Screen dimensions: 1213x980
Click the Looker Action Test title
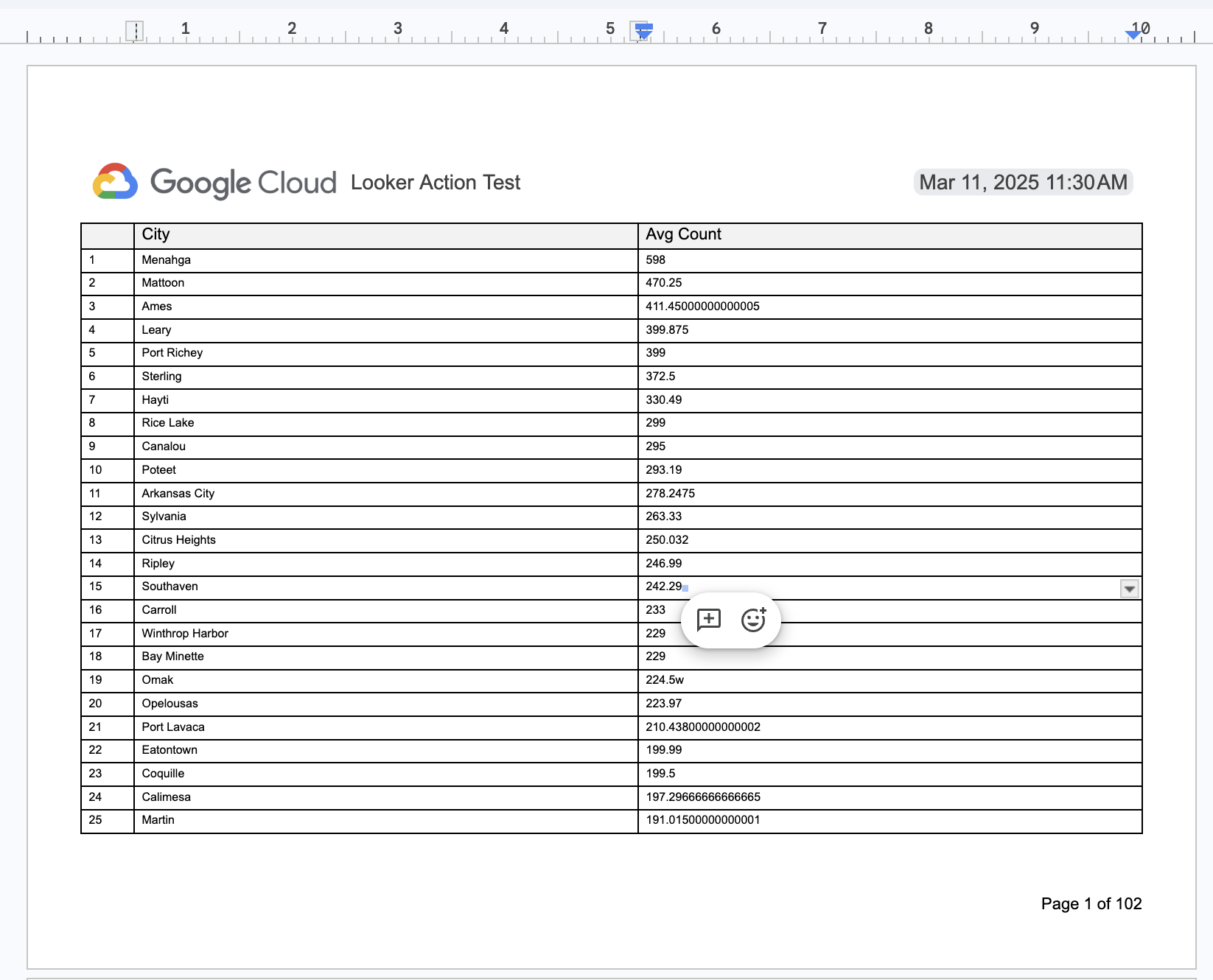point(436,182)
